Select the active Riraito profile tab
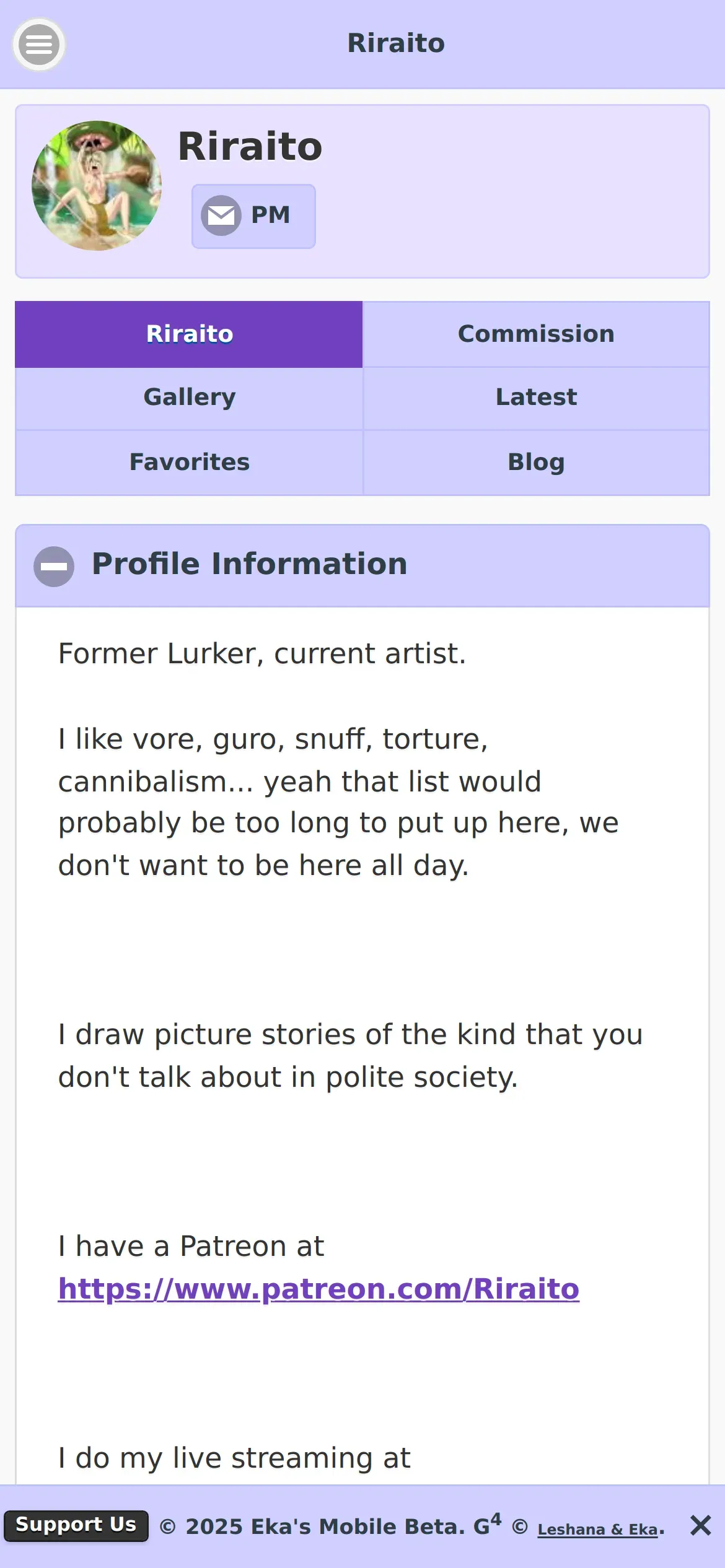Viewport: 725px width, 1568px height. [189, 334]
